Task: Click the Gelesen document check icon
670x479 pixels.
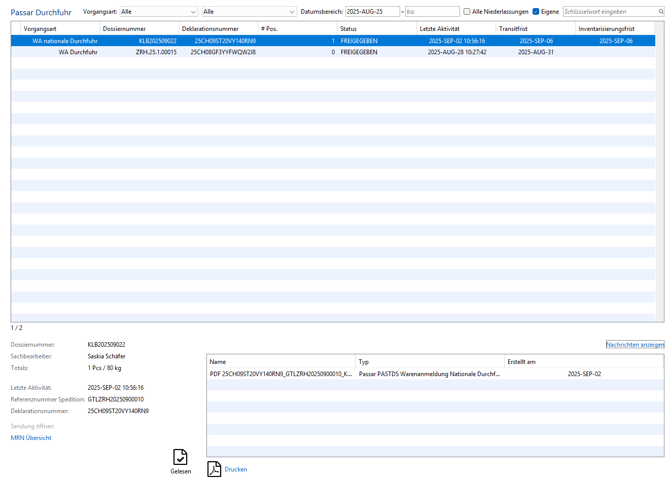Action: [x=180, y=457]
